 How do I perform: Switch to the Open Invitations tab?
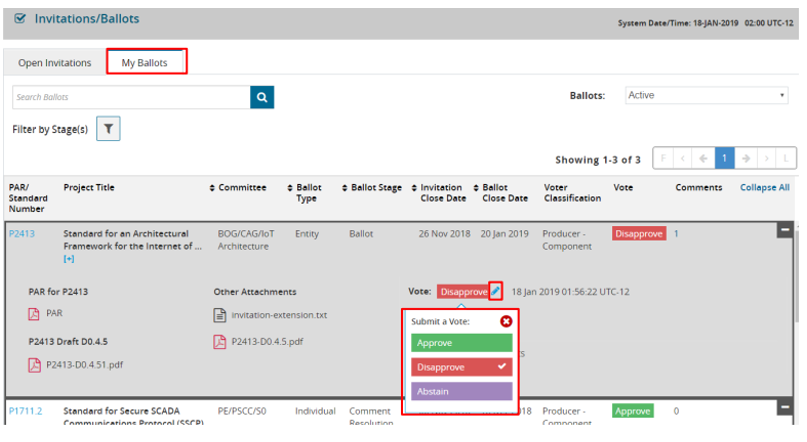point(55,63)
